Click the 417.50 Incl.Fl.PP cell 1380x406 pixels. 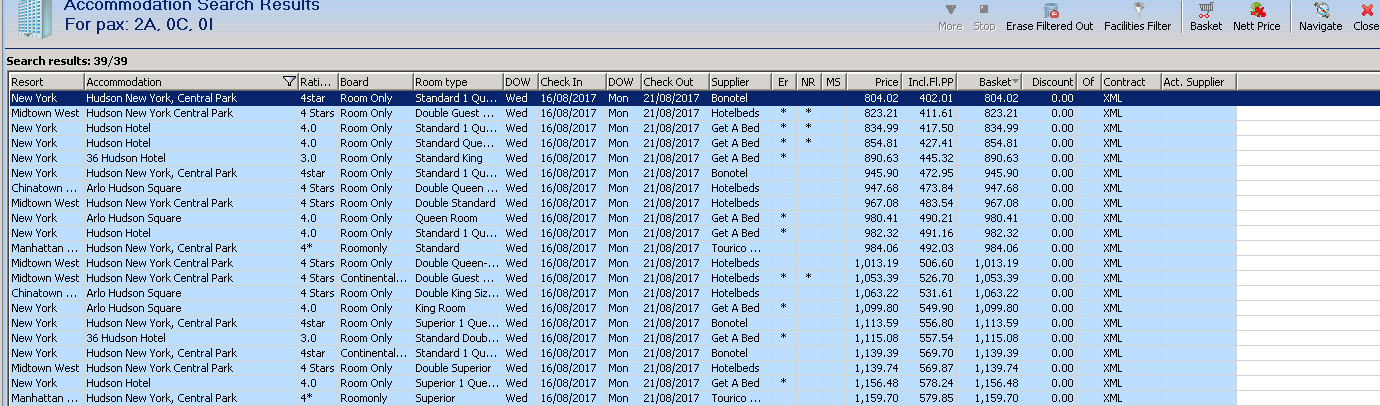(x=930, y=128)
